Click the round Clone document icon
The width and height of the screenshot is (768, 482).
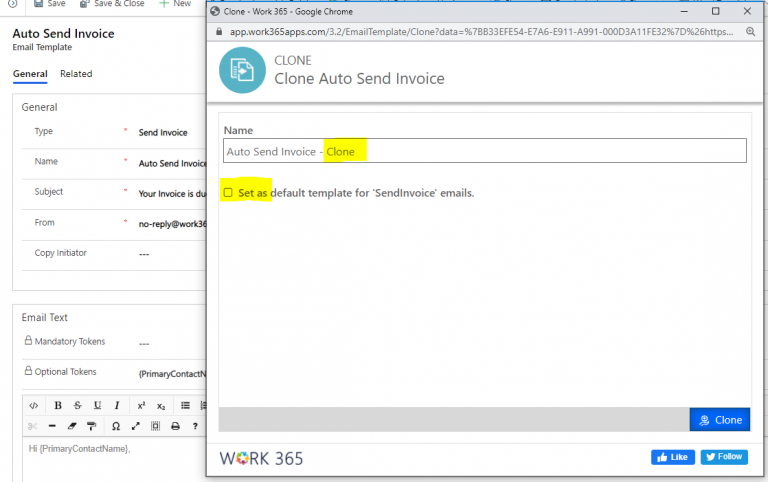pos(242,70)
